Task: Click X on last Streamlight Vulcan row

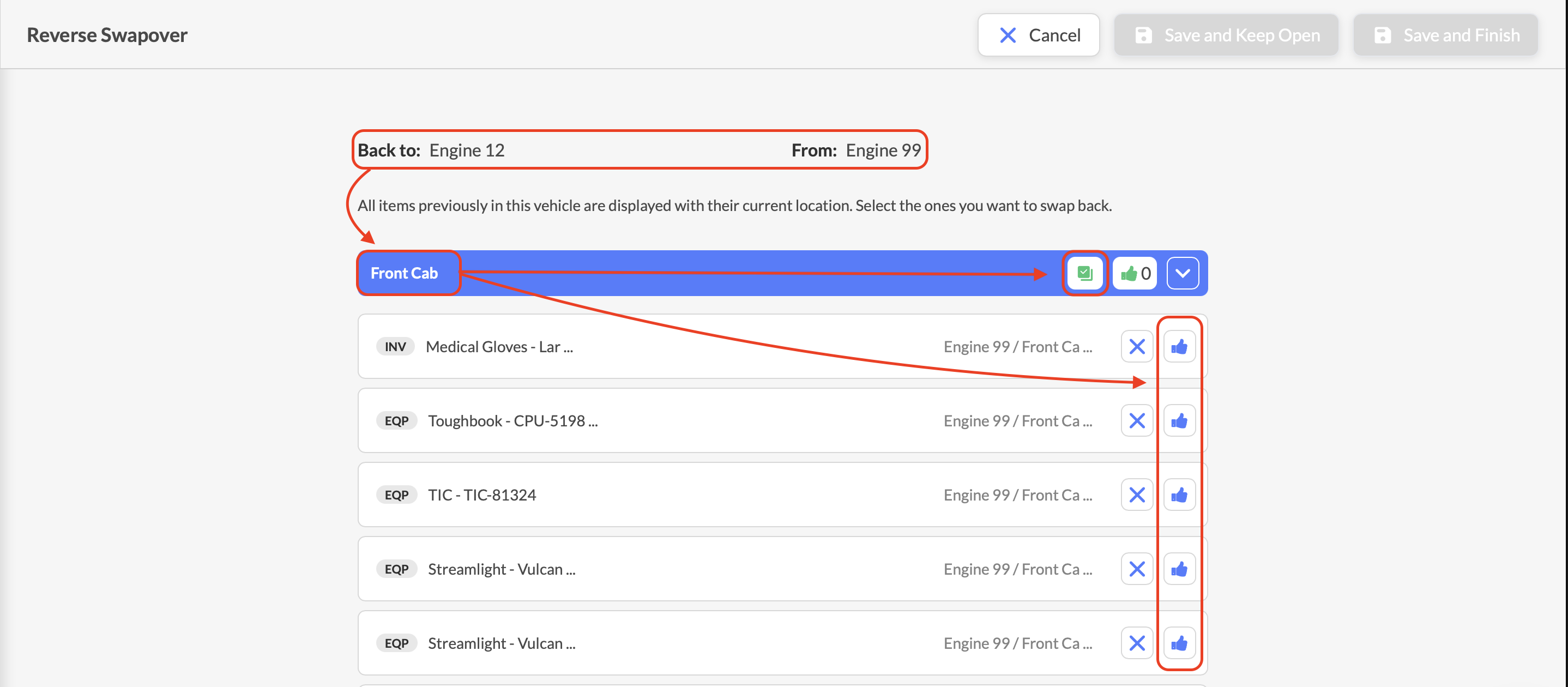Action: point(1136,643)
